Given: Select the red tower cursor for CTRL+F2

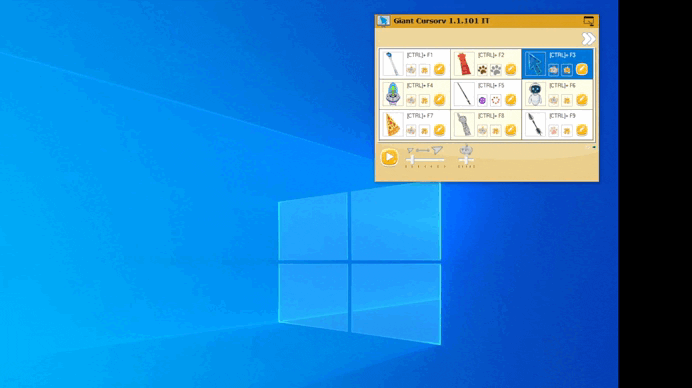Looking at the screenshot, I should [464, 64].
